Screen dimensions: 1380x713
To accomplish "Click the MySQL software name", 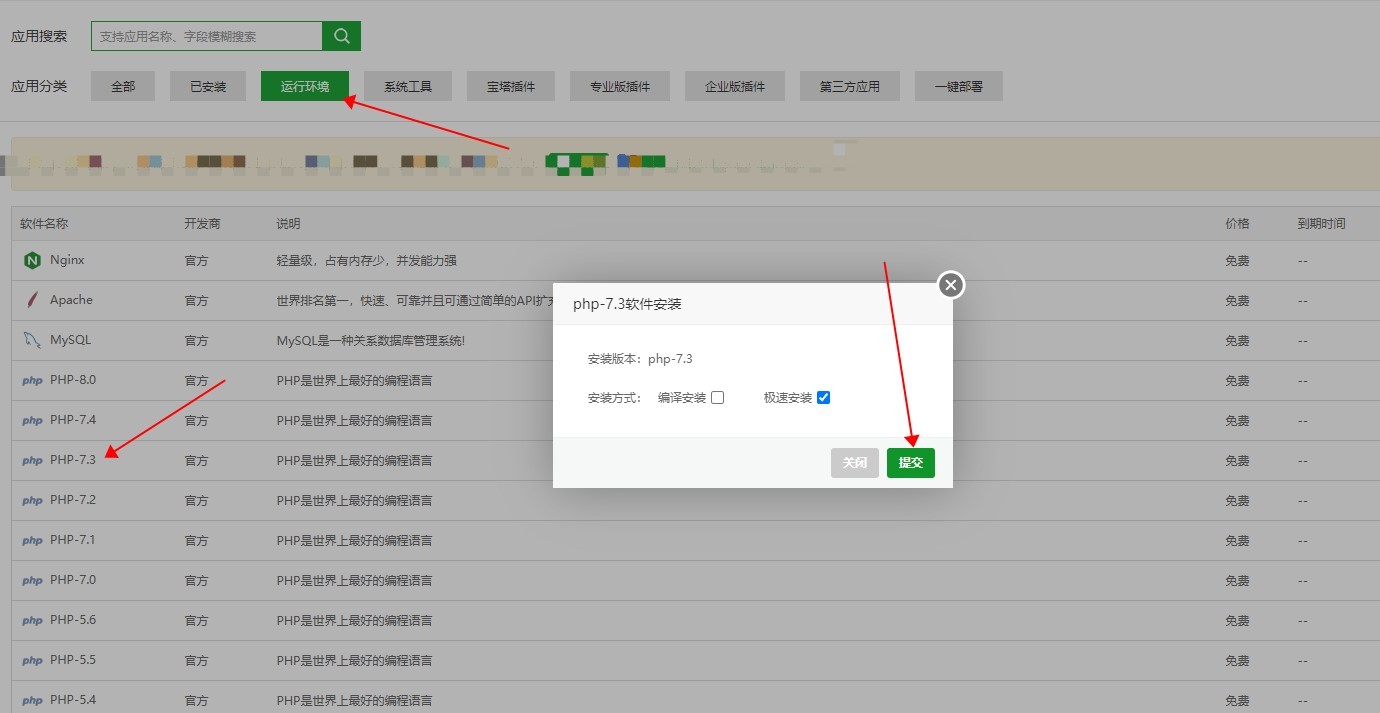I will point(70,340).
